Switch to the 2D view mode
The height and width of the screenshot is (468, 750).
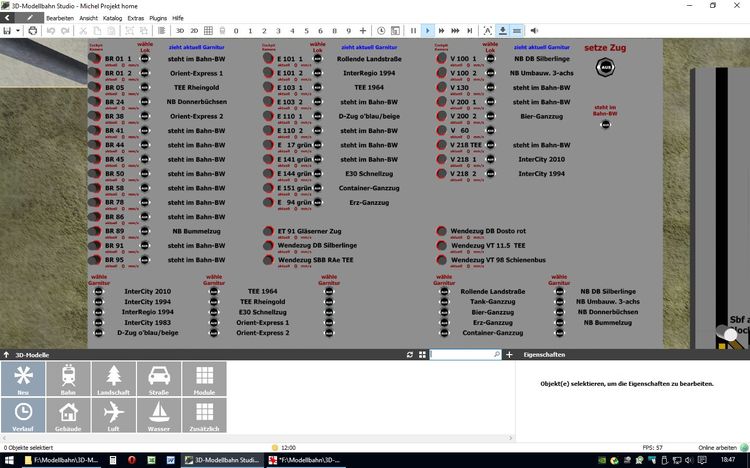pyautogui.click(x=194, y=31)
